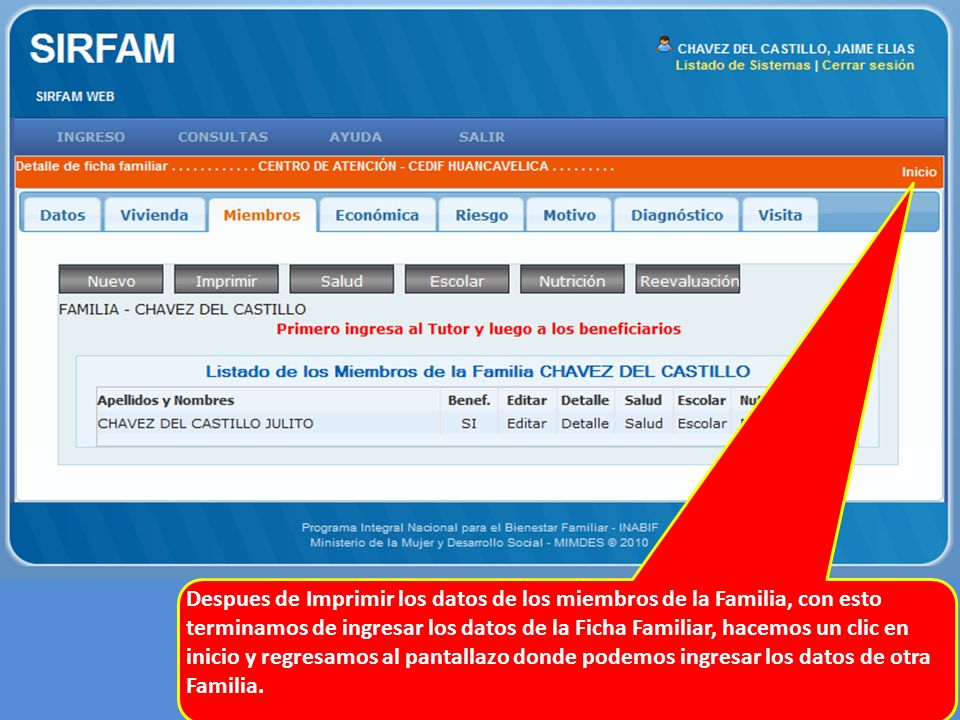Click the Reevaluación button

tap(688, 281)
